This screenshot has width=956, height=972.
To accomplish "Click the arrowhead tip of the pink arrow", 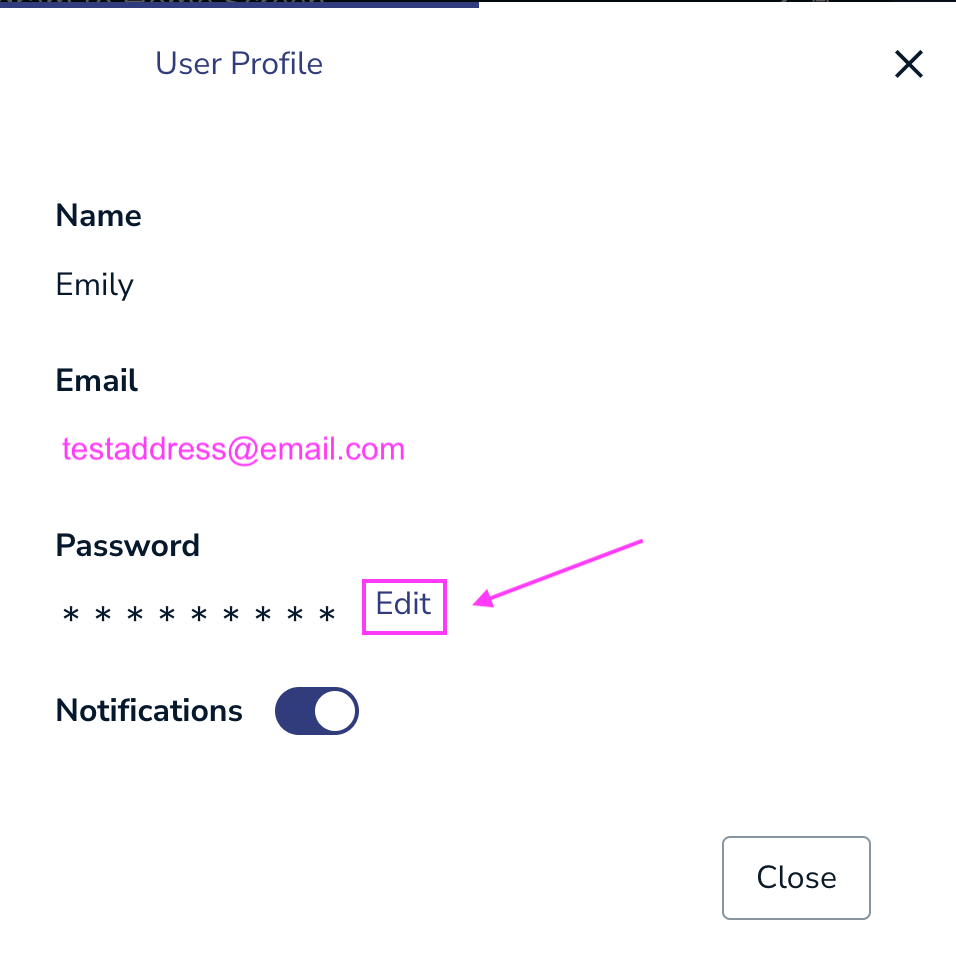I will [477, 601].
